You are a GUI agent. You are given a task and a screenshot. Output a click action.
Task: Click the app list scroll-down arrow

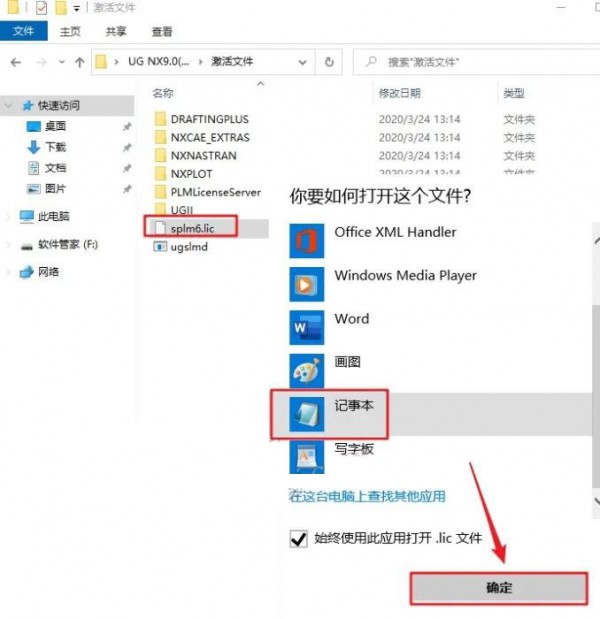point(596,501)
